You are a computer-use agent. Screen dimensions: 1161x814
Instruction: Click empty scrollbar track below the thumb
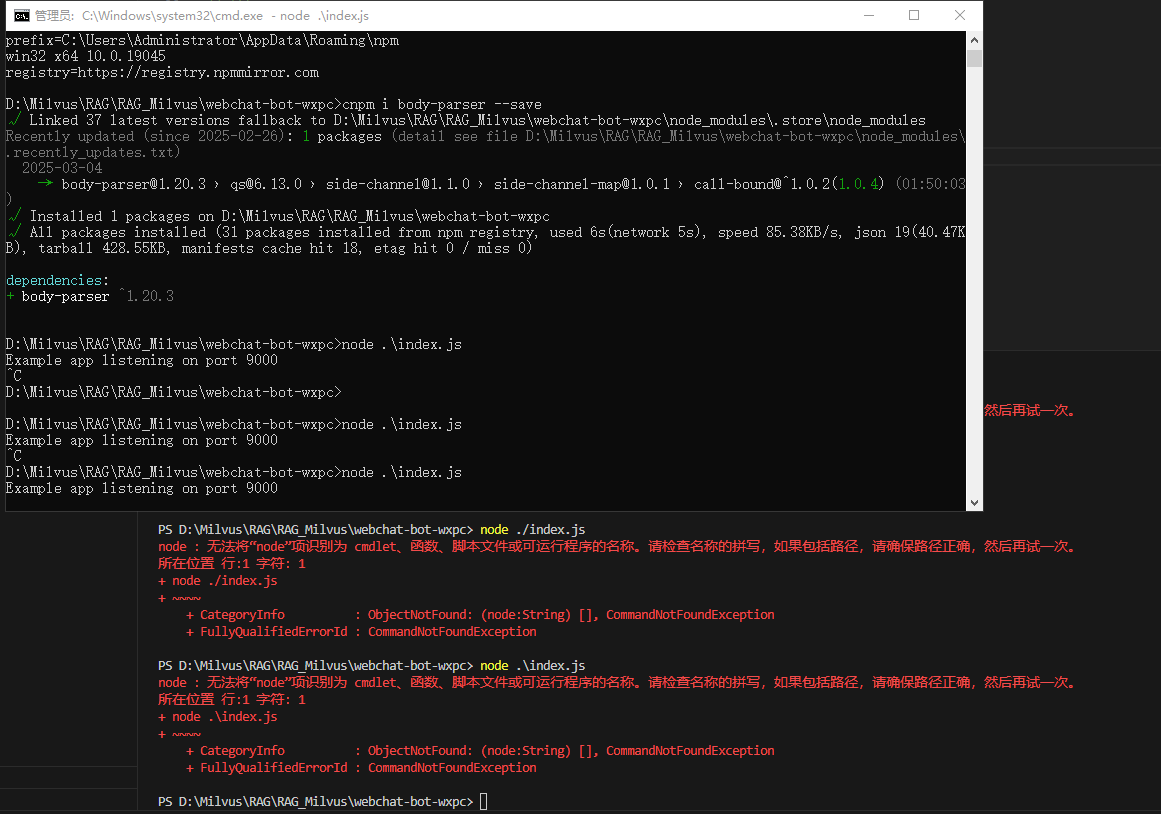click(974, 300)
